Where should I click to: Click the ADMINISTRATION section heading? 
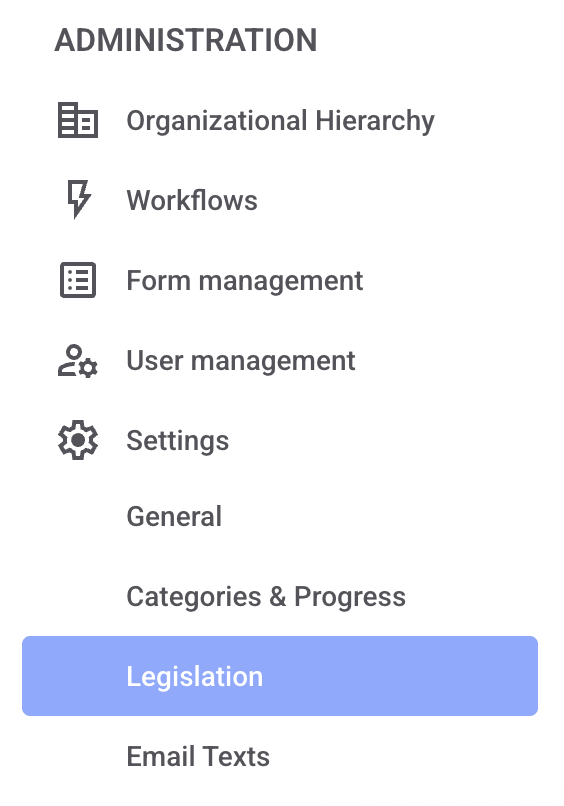pos(186,40)
